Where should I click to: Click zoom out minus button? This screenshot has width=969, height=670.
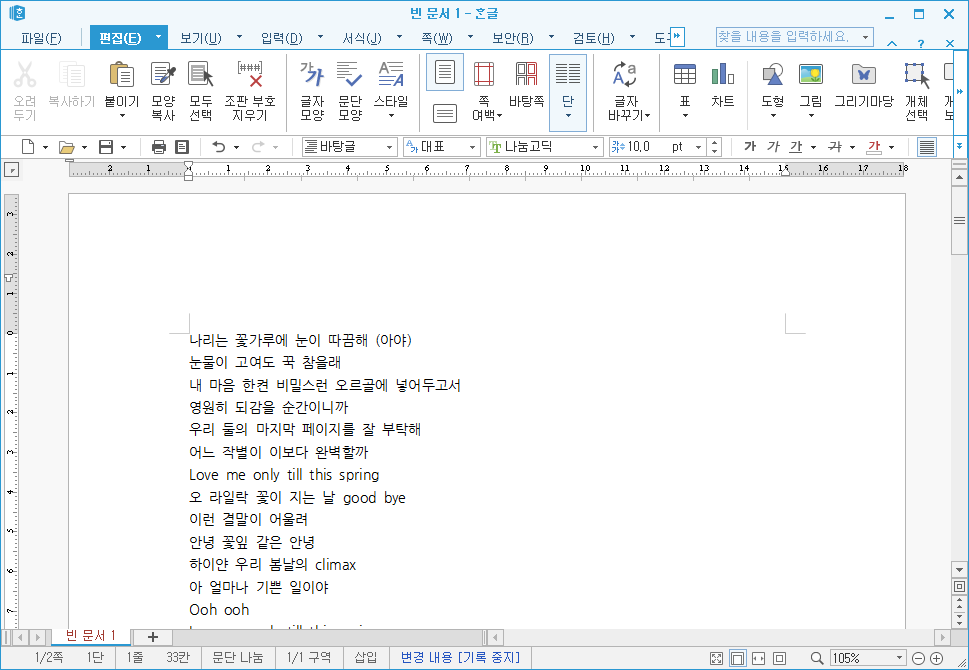[x=918, y=658]
